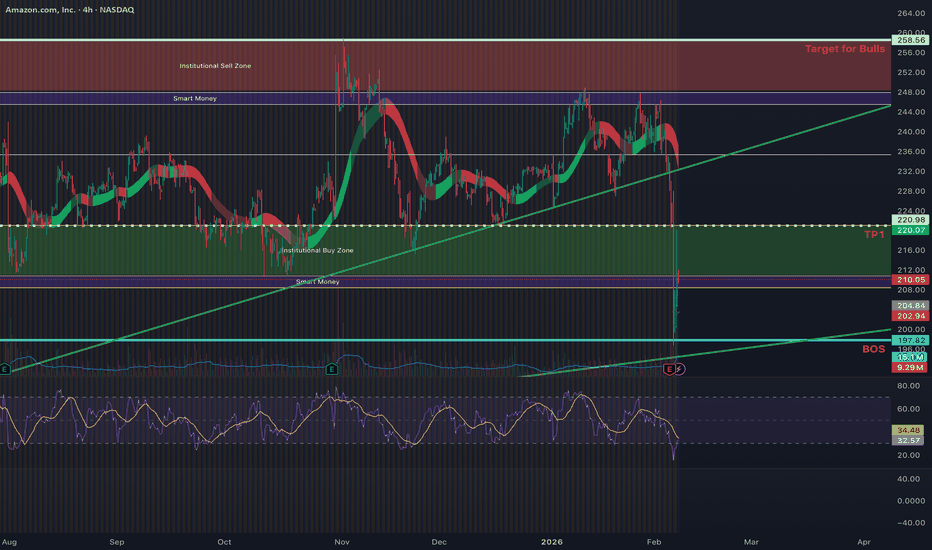The width and height of the screenshot is (932, 550).
Task: Click the 34.48 oscillator value tag
Action: pyautogui.click(x=910, y=429)
